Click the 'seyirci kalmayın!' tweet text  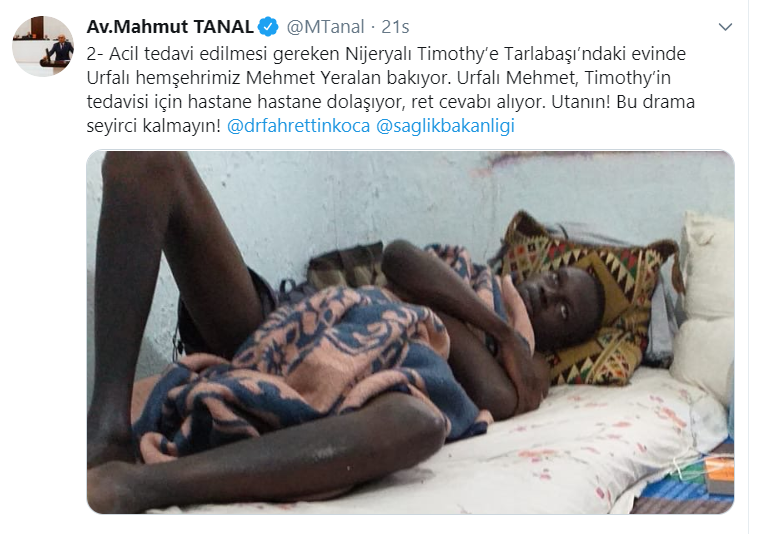(x=154, y=126)
